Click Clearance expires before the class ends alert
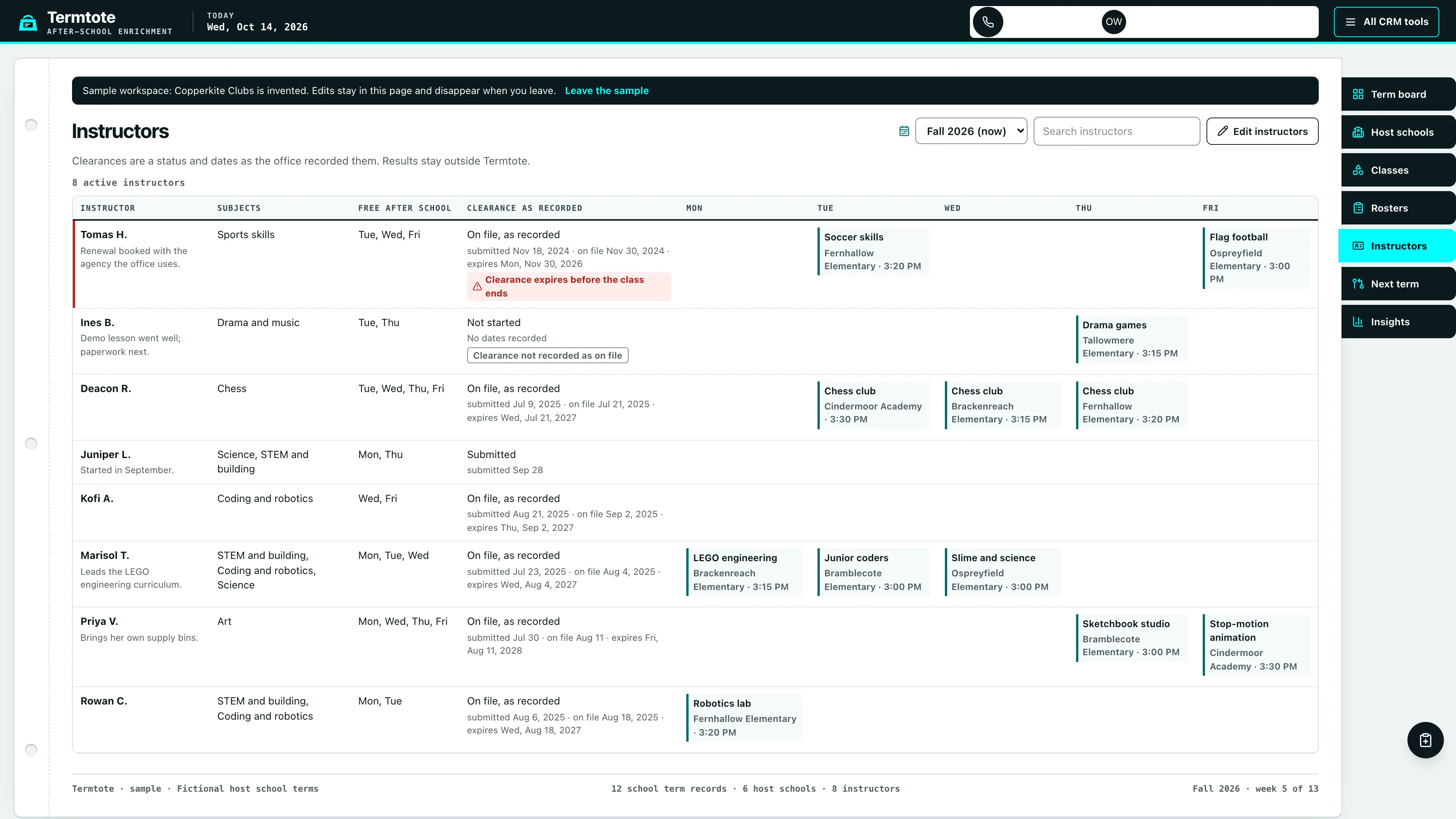This screenshot has height=819, width=1456. pyautogui.click(x=569, y=287)
